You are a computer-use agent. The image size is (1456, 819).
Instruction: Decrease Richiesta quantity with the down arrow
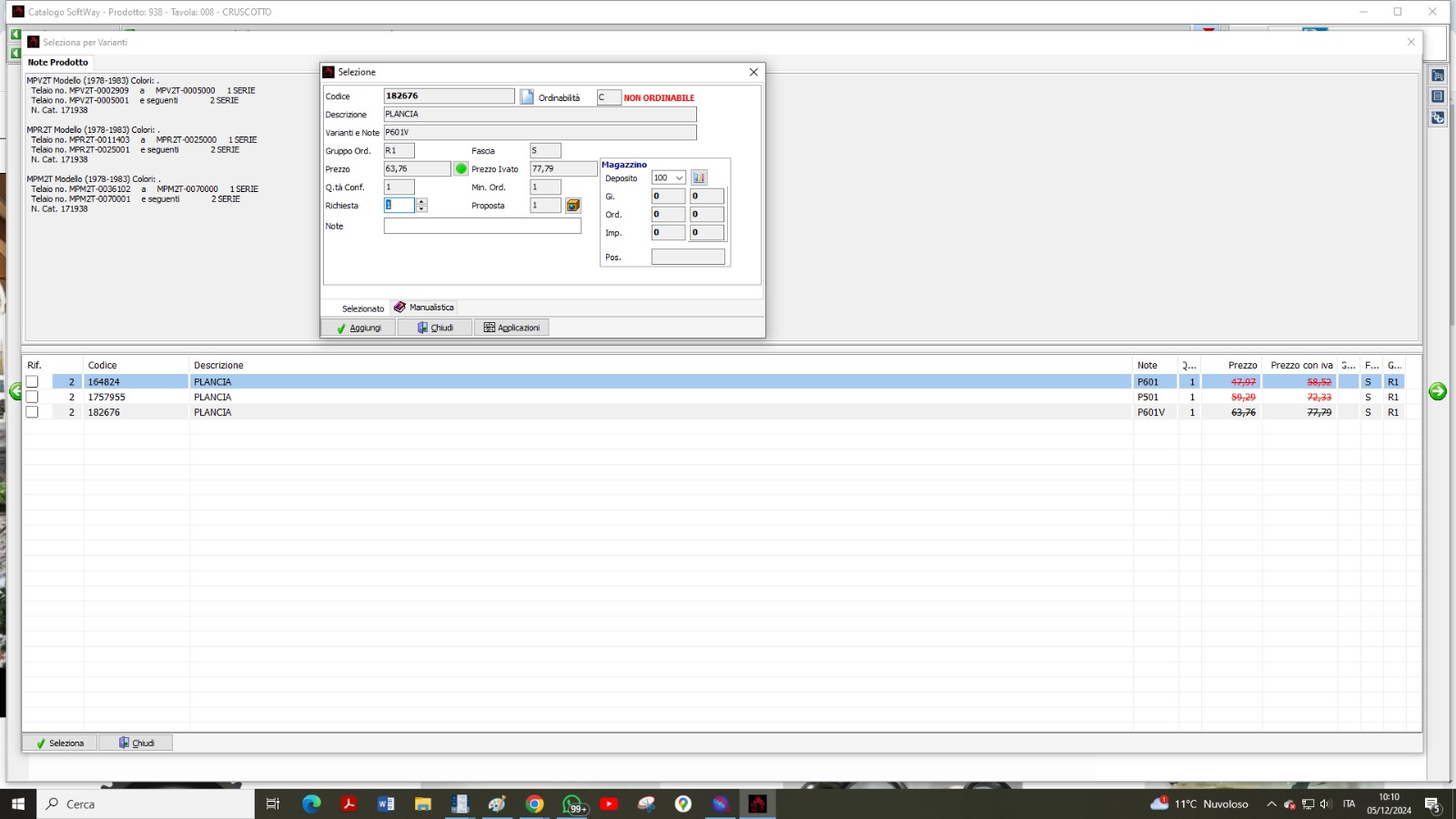point(421,209)
